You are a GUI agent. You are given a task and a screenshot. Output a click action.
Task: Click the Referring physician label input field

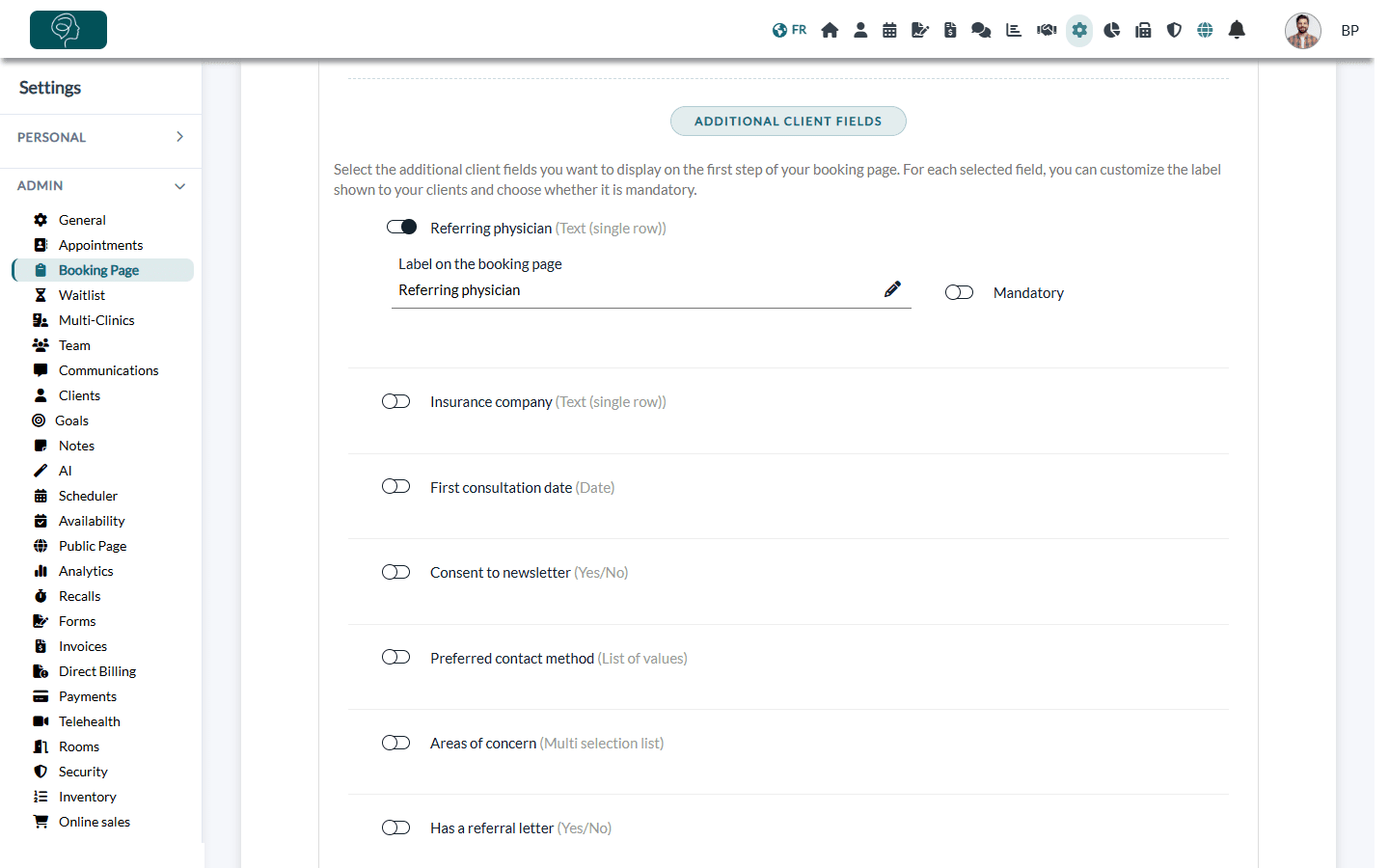click(x=651, y=290)
